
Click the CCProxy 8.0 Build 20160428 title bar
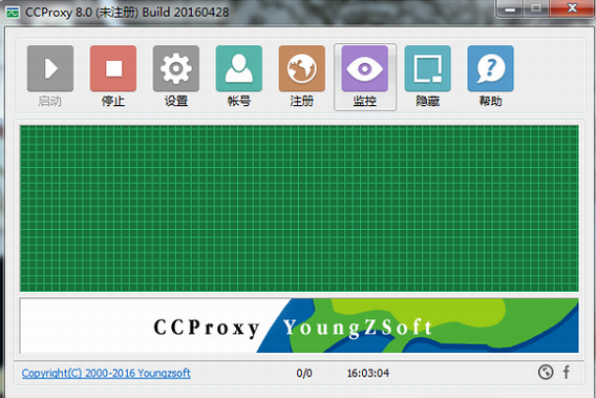[127, 12]
